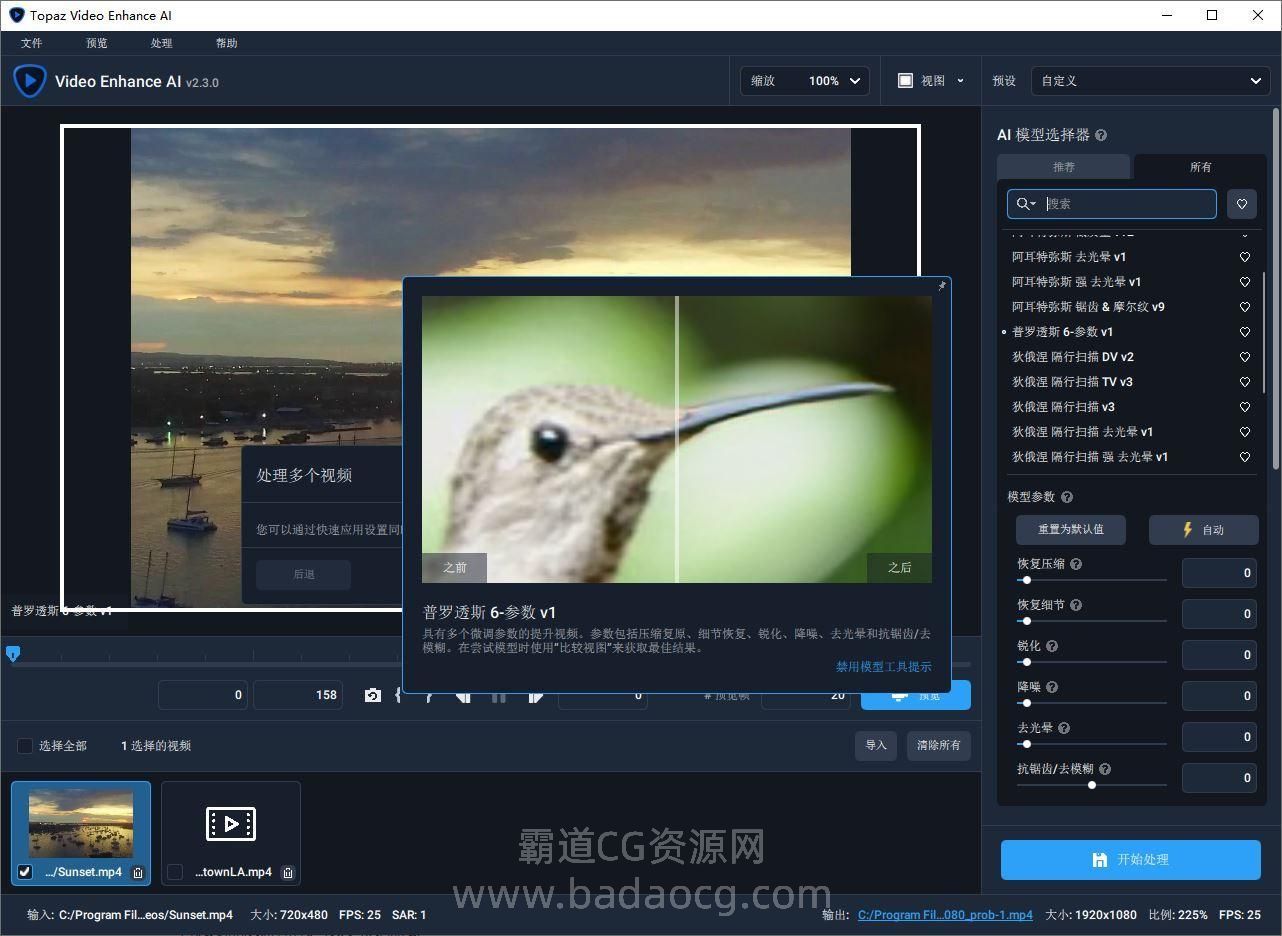Click the timeline playhead marker
This screenshot has height=936, width=1282.
point(13,653)
